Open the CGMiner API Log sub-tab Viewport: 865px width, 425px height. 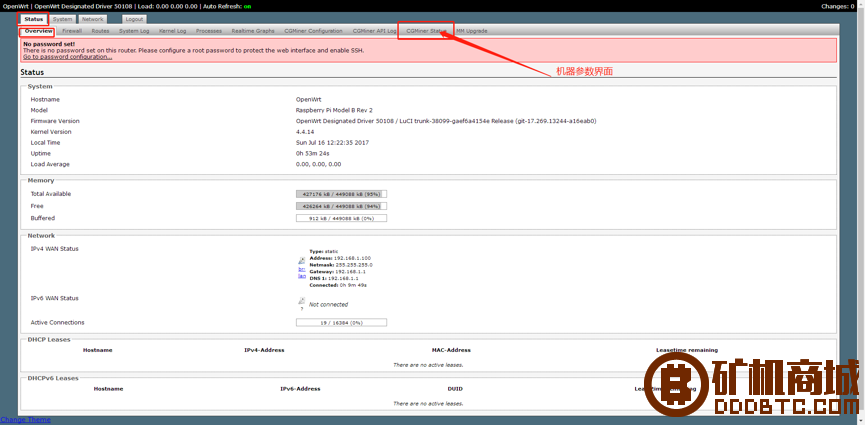375,31
